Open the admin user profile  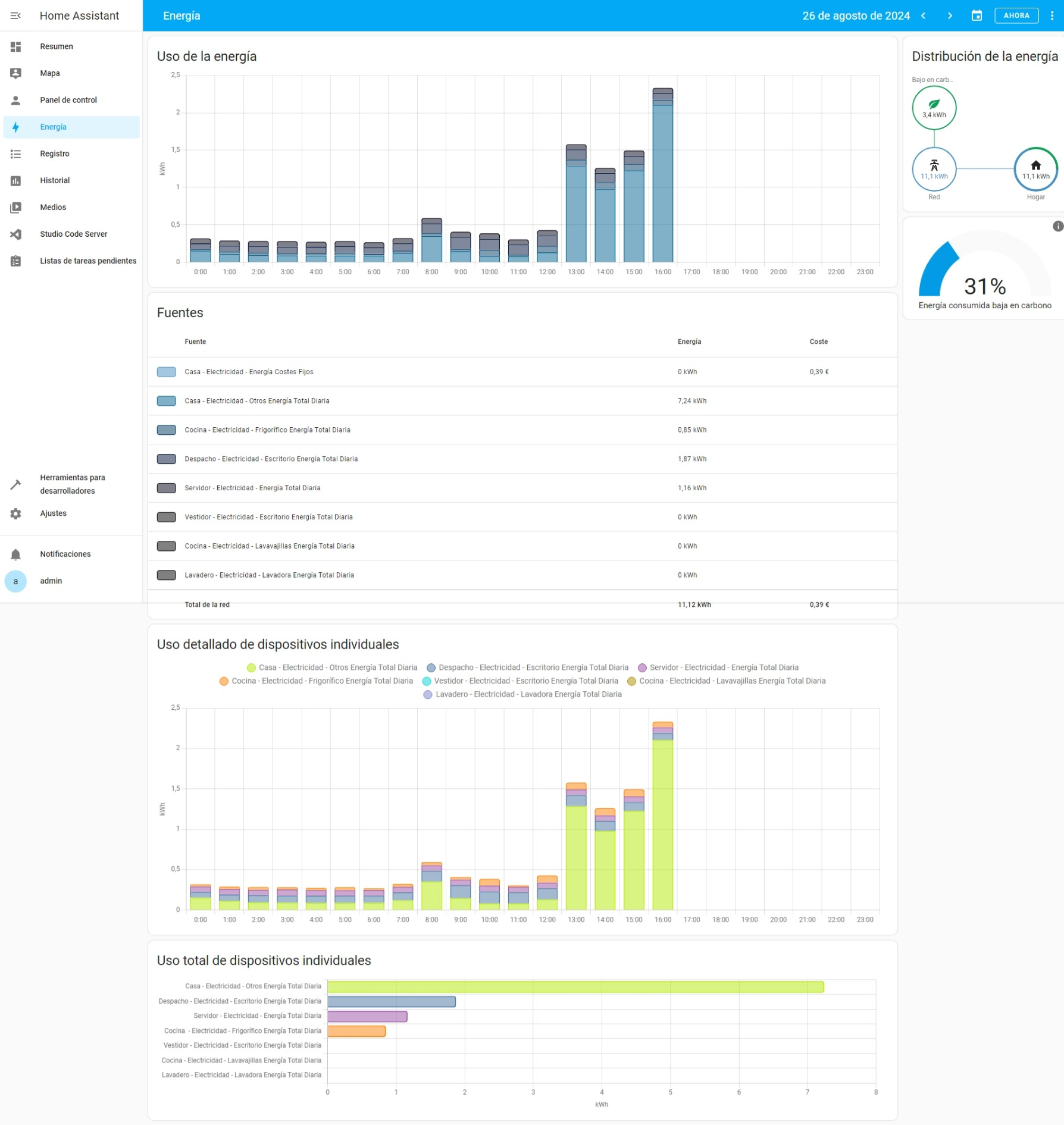pos(51,581)
